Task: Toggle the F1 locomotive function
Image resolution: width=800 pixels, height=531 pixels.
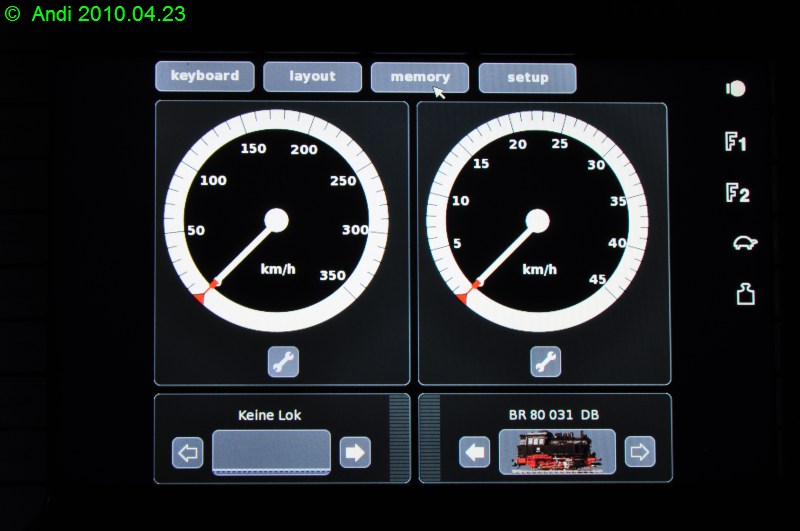Action: (x=736, y=143)
